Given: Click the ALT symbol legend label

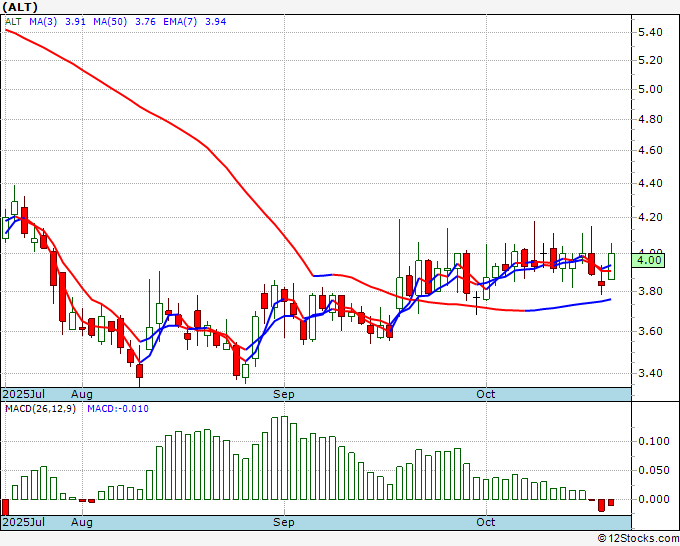Looking at the screenshot, I should (x=13, y=19).
